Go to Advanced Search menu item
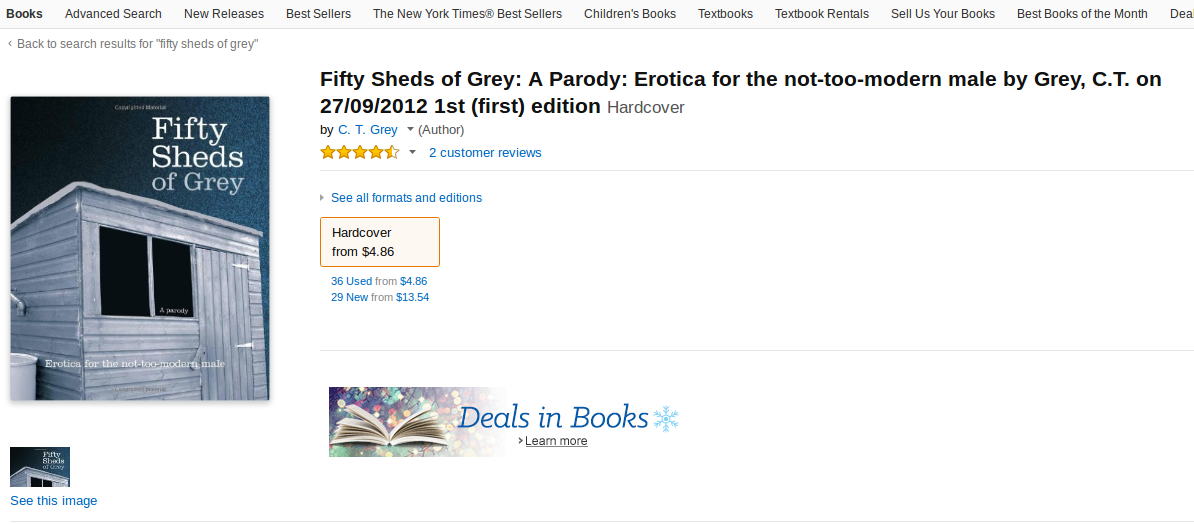Image resolution: width=1194 pixels, height=524 pixels. click(113, 14)
